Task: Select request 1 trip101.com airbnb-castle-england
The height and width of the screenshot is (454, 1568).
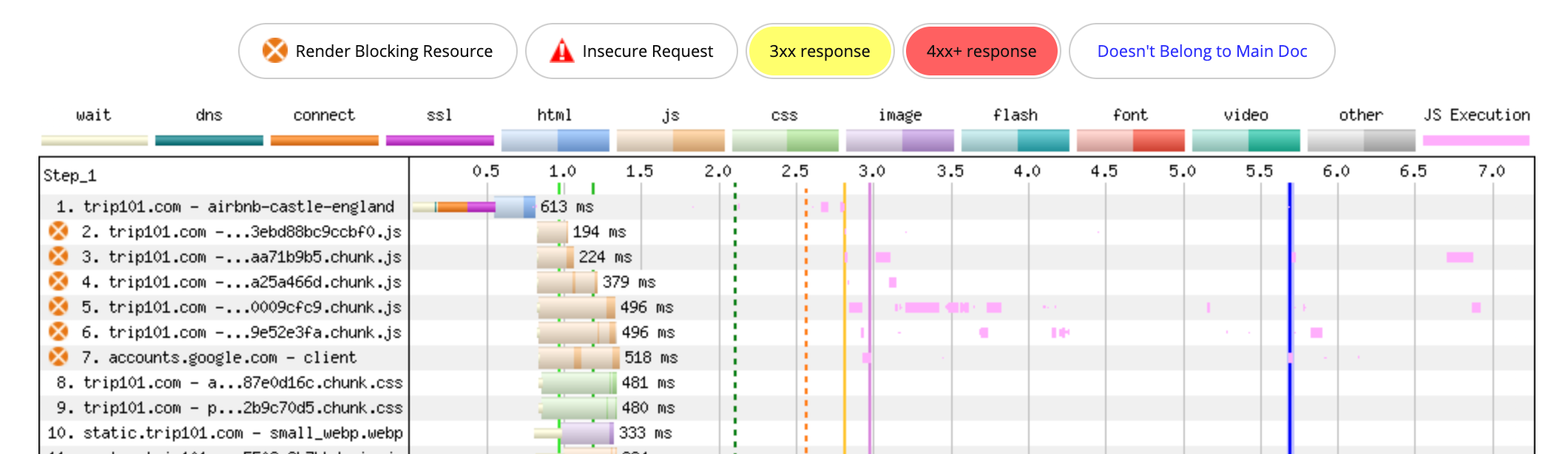Action: click(x=238, y=206)
